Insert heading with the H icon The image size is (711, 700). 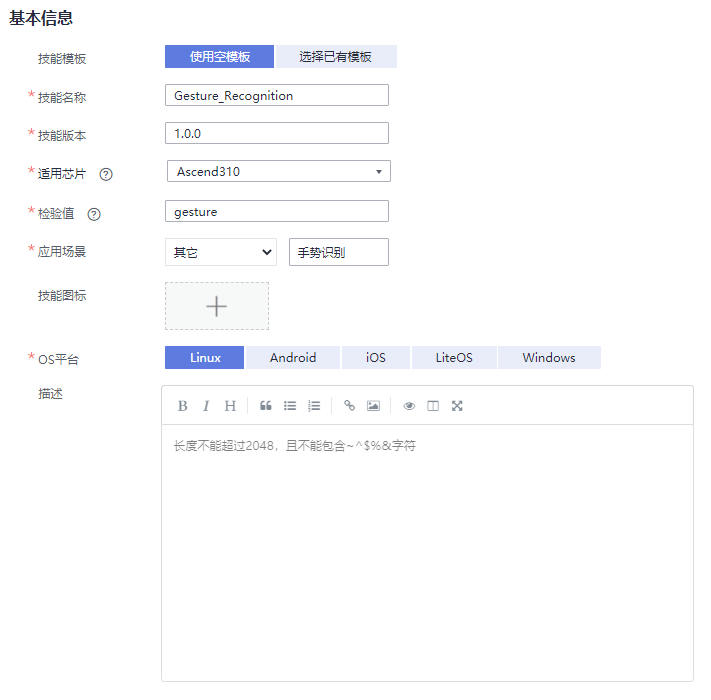(x=230, y=406)
